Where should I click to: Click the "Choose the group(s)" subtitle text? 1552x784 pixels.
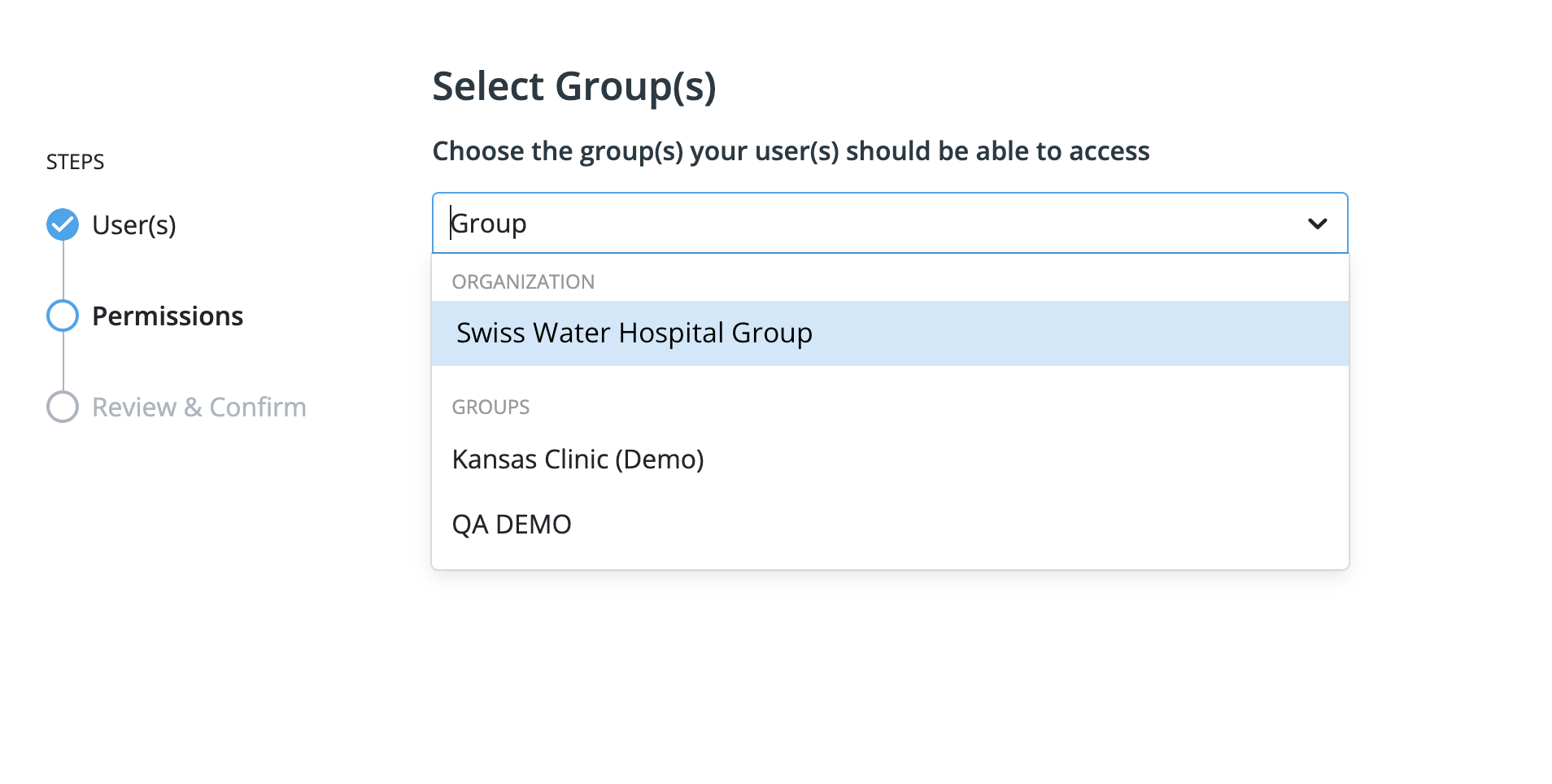click(x=791, y=151)
